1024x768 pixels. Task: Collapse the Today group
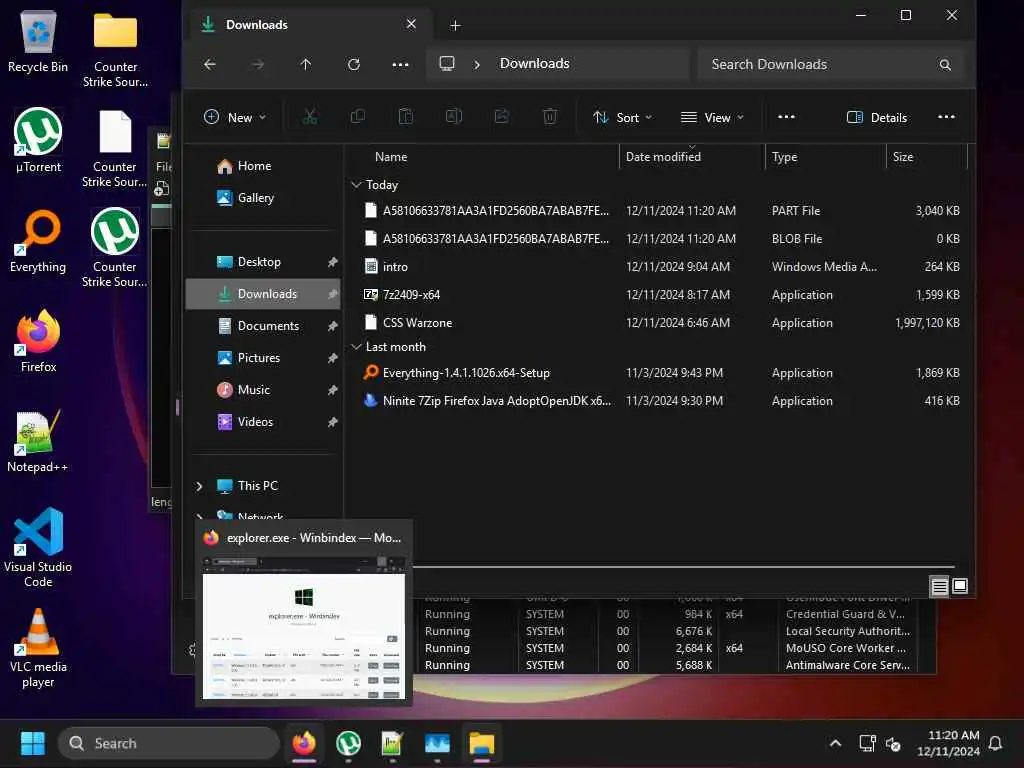pyautogui.click(x=357, y=185)
